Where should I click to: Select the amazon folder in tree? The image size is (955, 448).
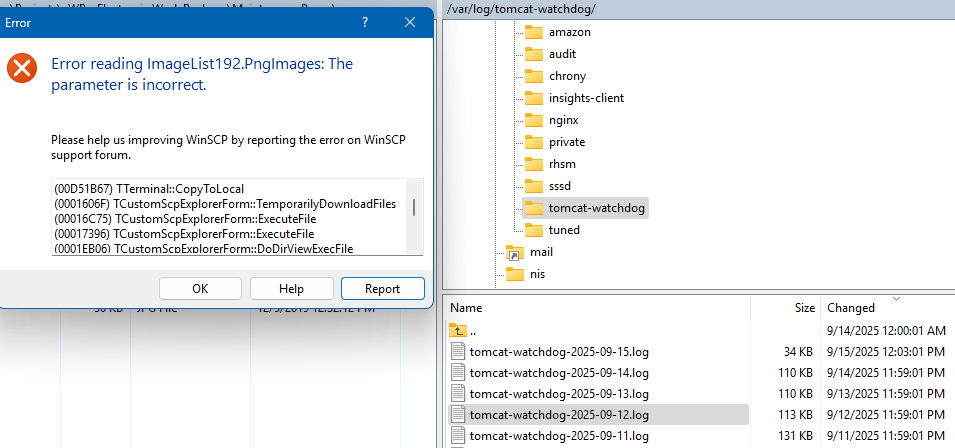(569, 32)
